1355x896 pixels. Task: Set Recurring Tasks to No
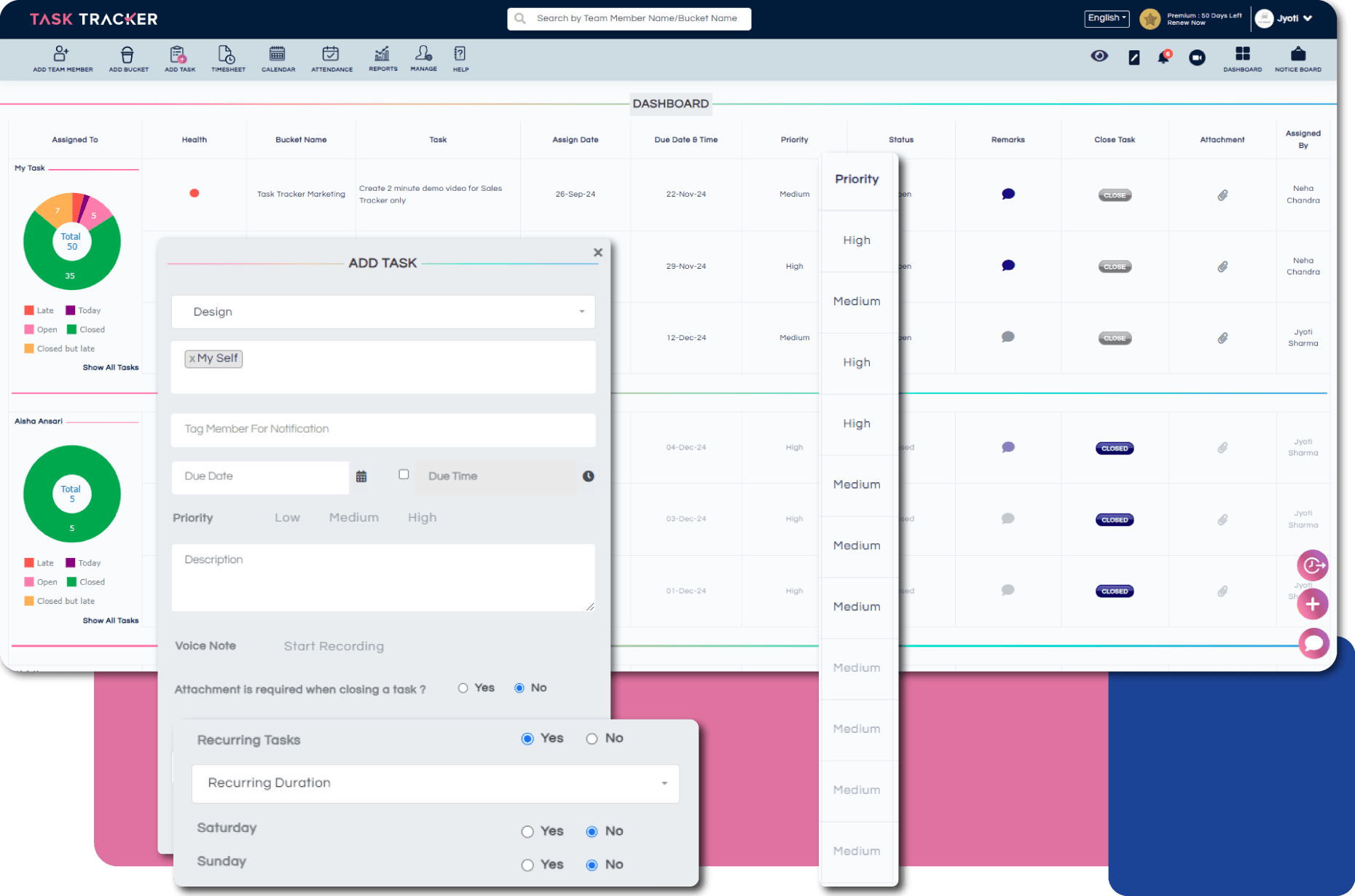592,739
